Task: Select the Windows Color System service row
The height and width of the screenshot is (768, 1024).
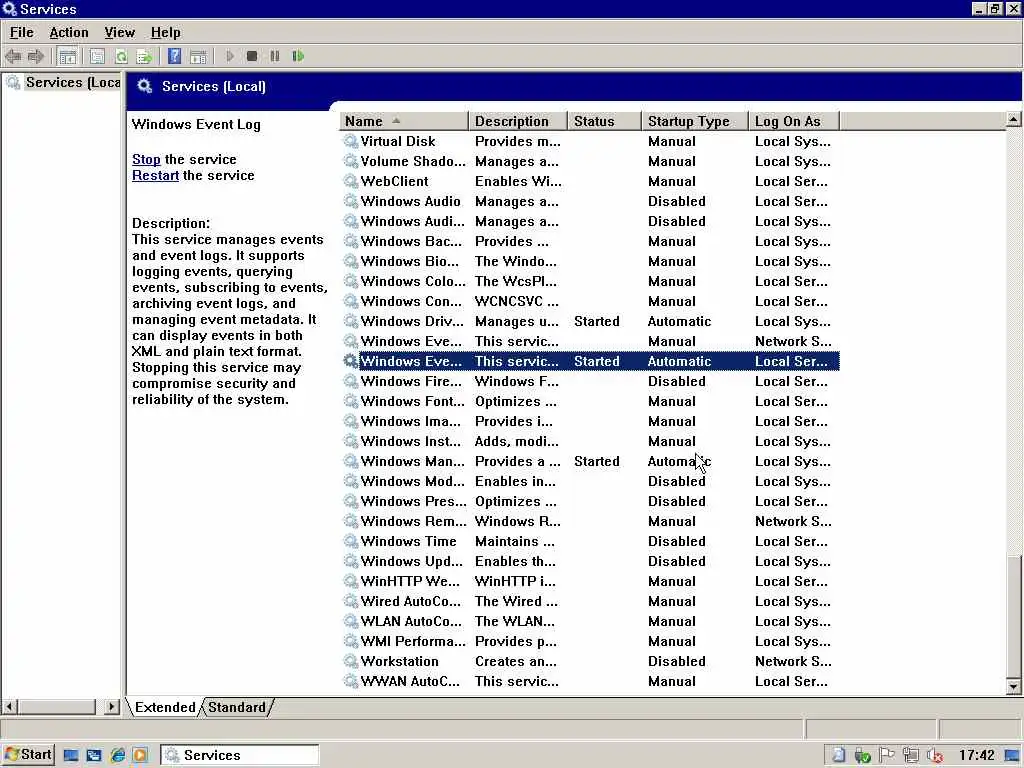Action: click(x=590, y=281)
